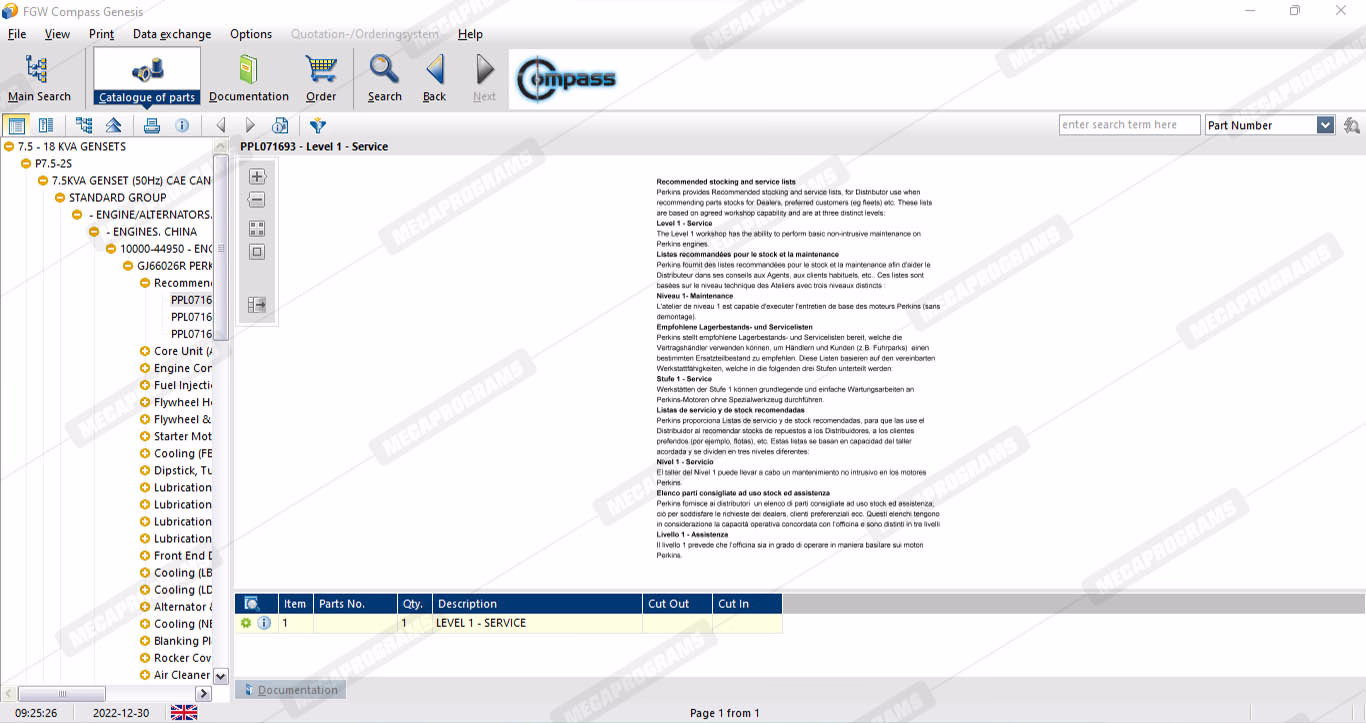1366x723 pixels.
Task: Sort by the Parts No. column header
Action: pyautogui.click(x=355, y=603)
